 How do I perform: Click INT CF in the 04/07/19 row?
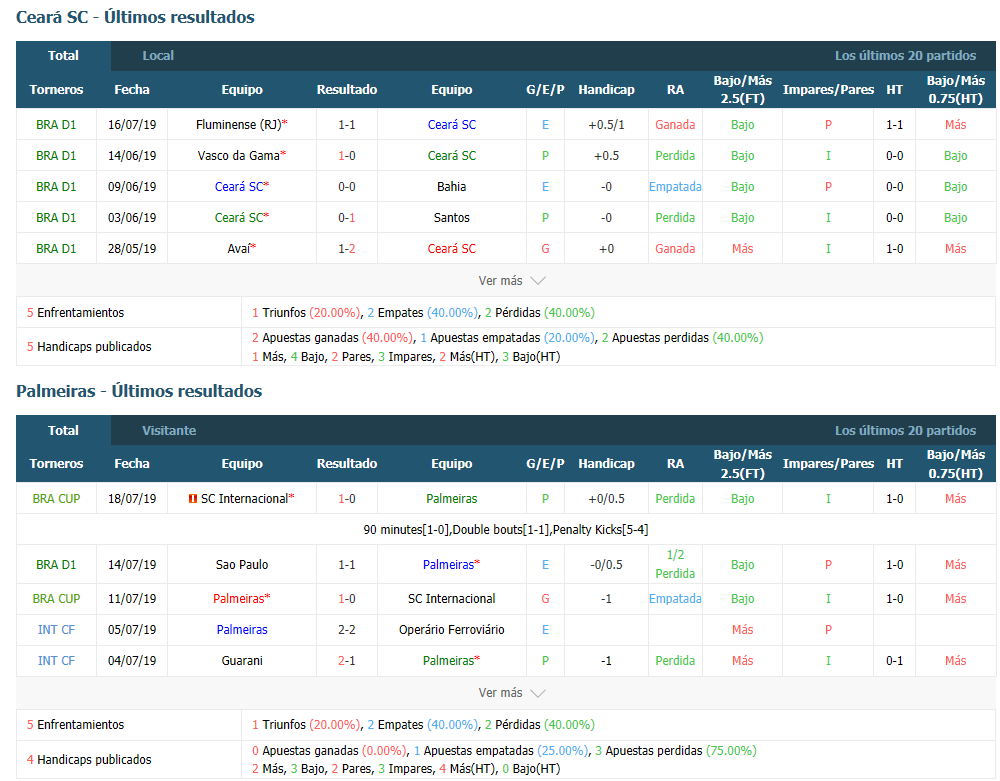click(x=56, y=661)
